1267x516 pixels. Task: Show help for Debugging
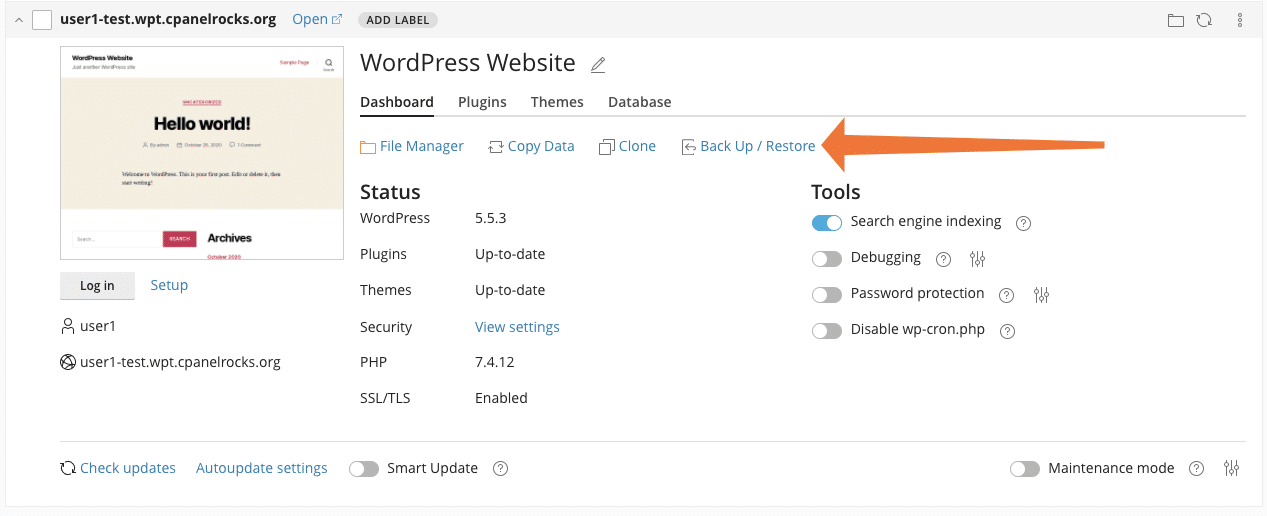[943, 259]
